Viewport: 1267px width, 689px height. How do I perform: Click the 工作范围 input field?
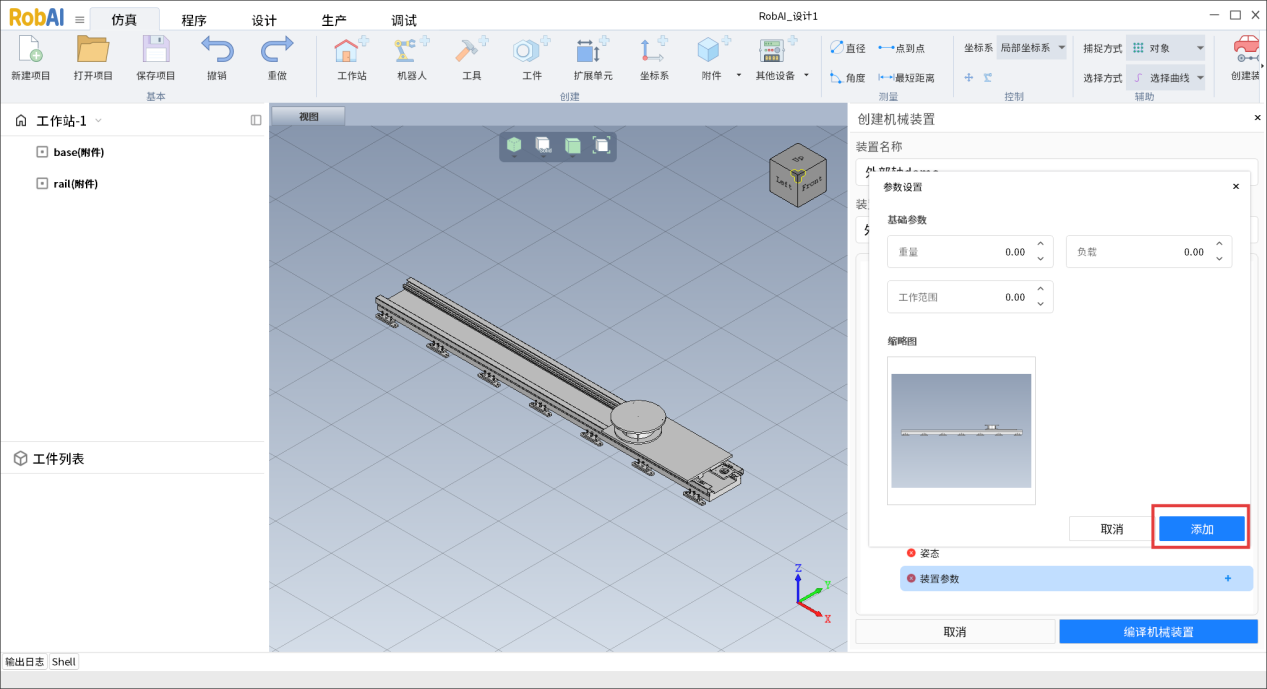[x=970, y=297]
